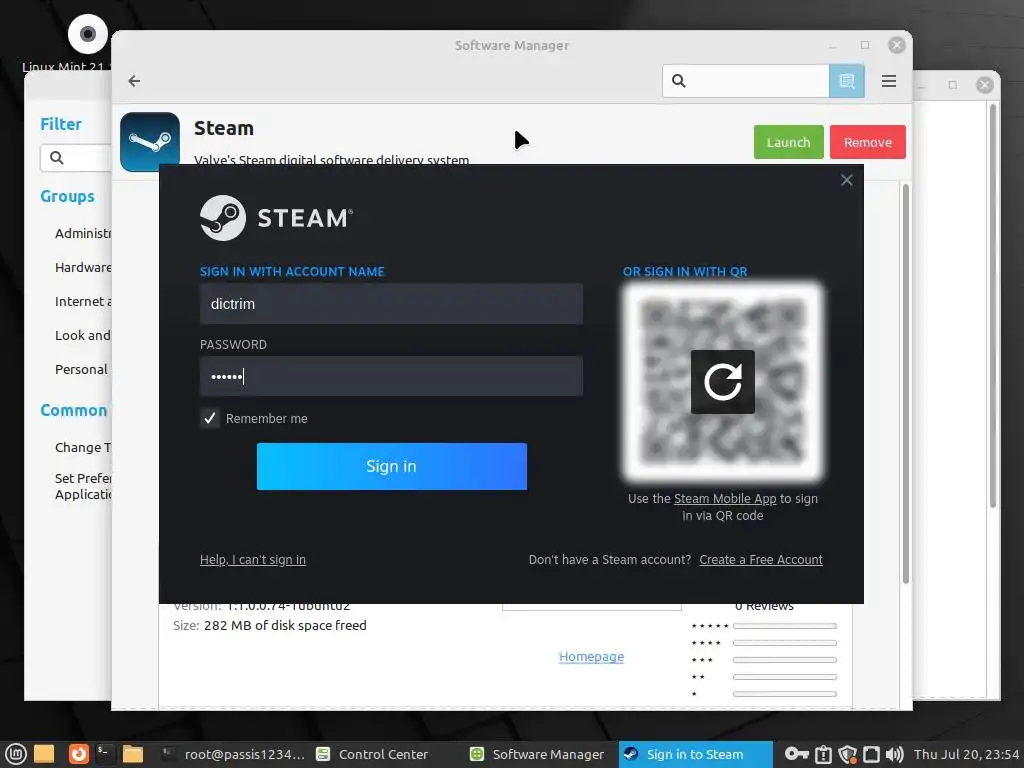The height and width of the screenshot is (768, 1024).
Task: Open the Linux Mint menu button
Action: click(16, 754)
